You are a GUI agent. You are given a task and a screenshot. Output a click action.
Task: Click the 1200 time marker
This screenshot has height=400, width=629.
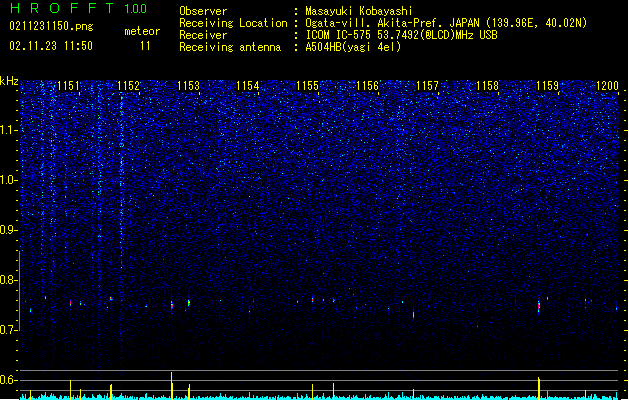[x=607, y=86]
